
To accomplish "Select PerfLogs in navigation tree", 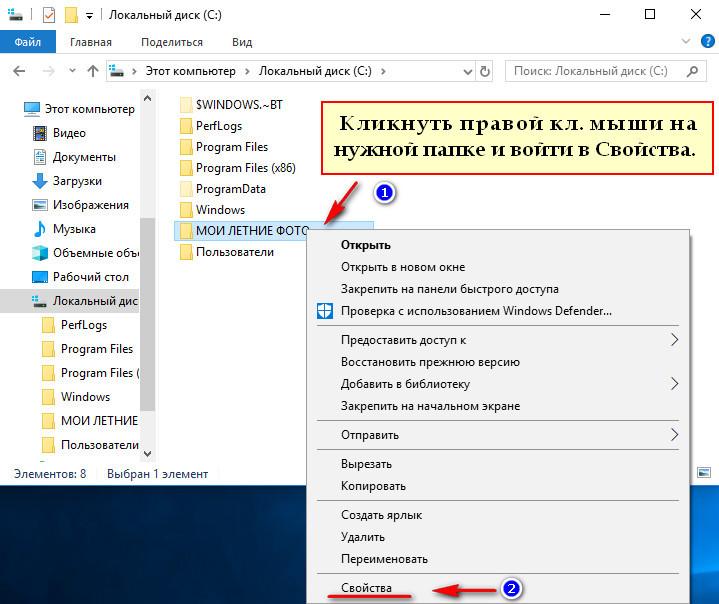I will [x=74, y=325].
